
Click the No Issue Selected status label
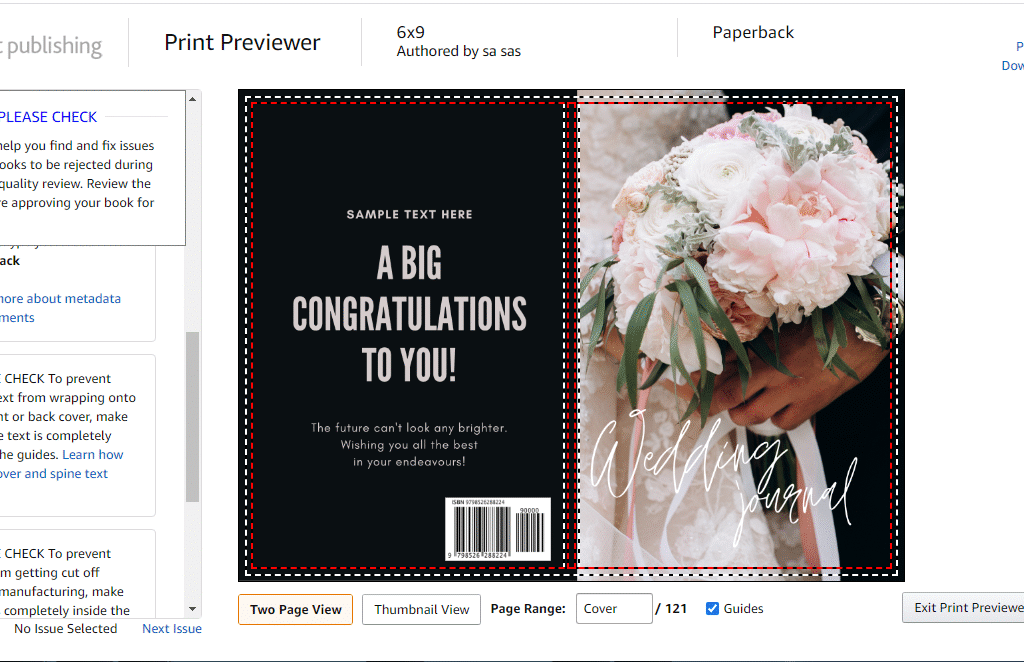click(x=64, y=628)
